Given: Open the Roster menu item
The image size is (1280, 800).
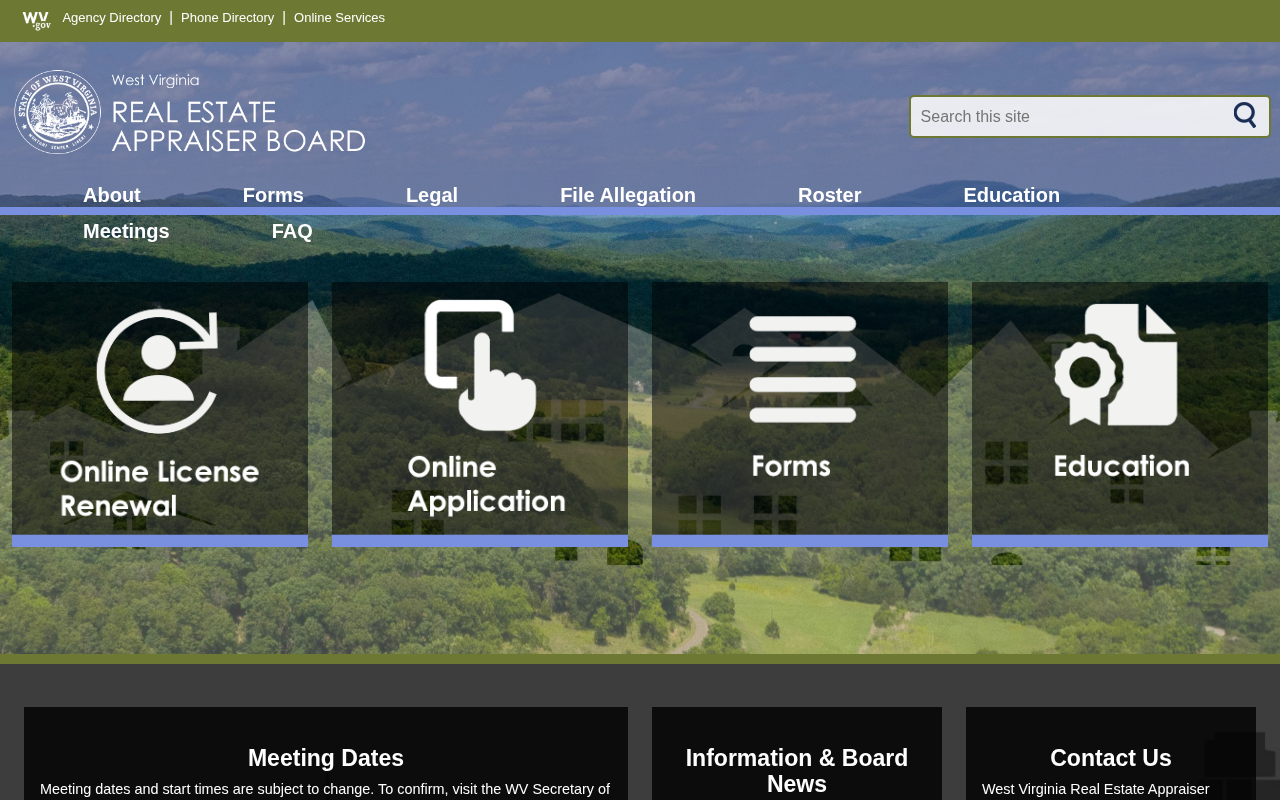Looking at the screenshot, I should (830, 196).
